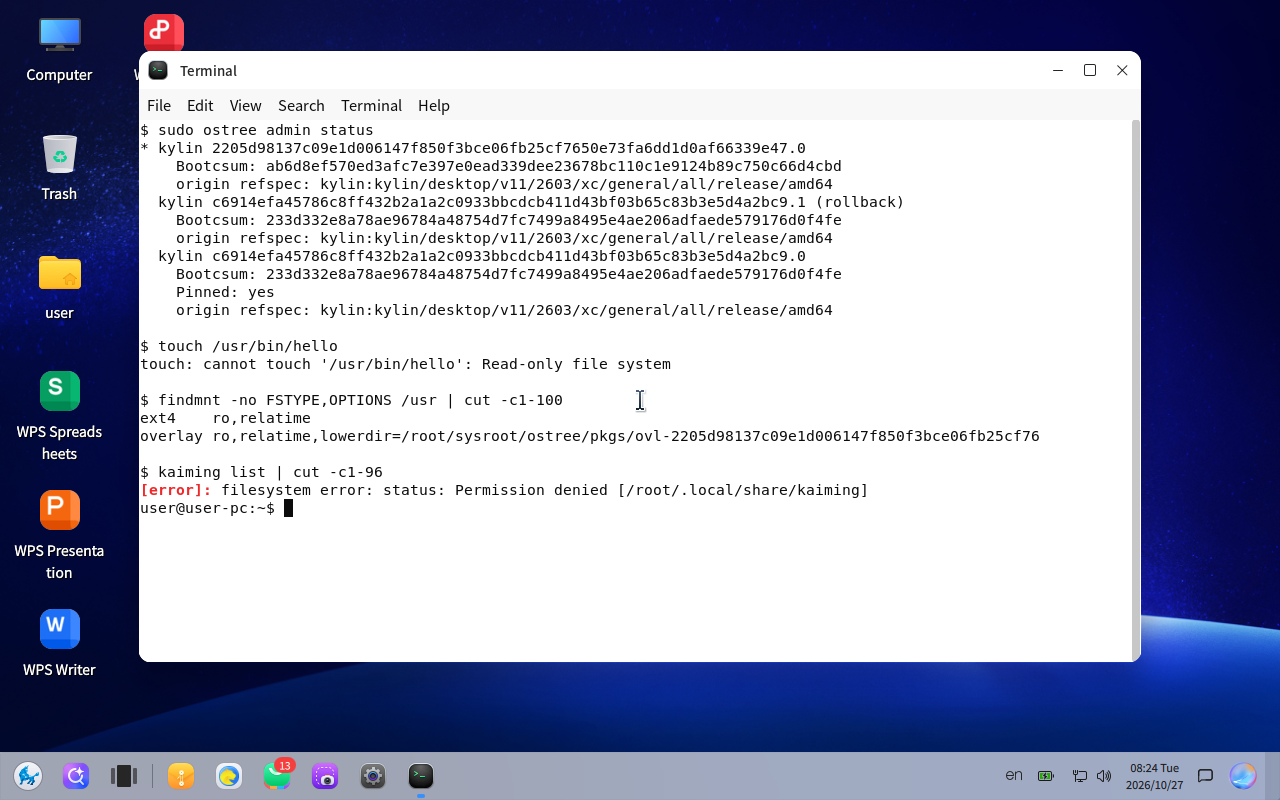Open the taskbar app showing badge 13
The height and width of the screenshot is (800, 1280).
click(277, 776)
